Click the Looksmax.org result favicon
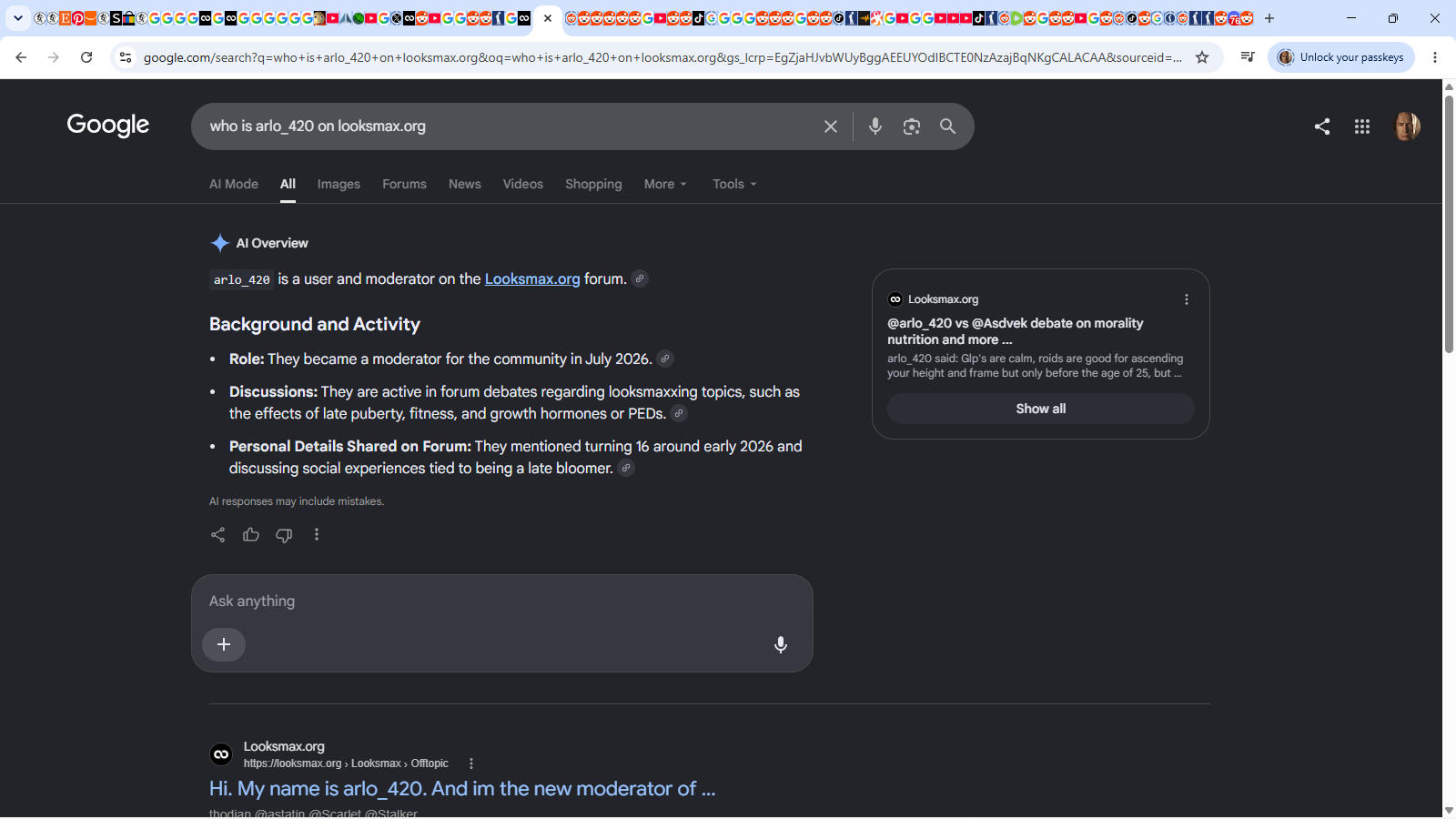The width and height of the screenshot is (1456, 819). click(221, 754)
